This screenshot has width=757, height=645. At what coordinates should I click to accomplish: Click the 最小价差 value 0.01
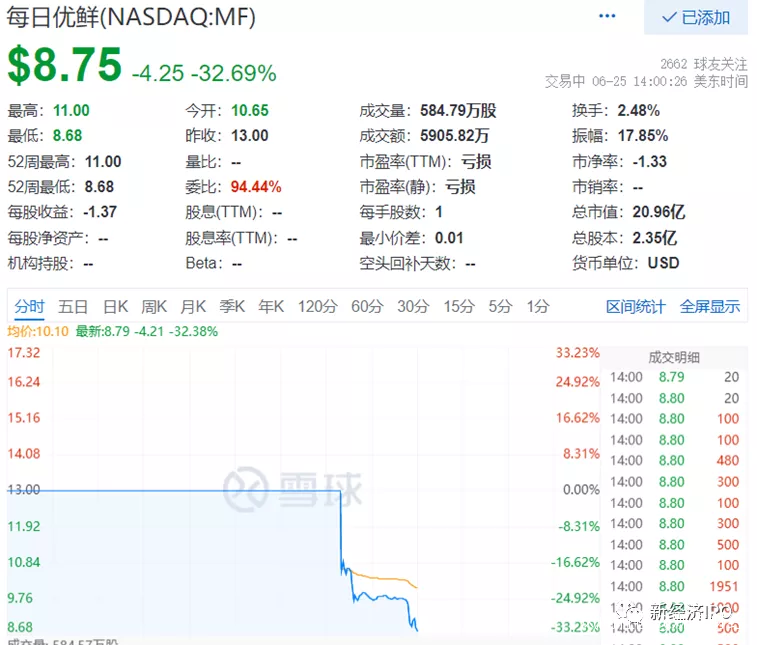pyautogui.click(x=449, y=238)
